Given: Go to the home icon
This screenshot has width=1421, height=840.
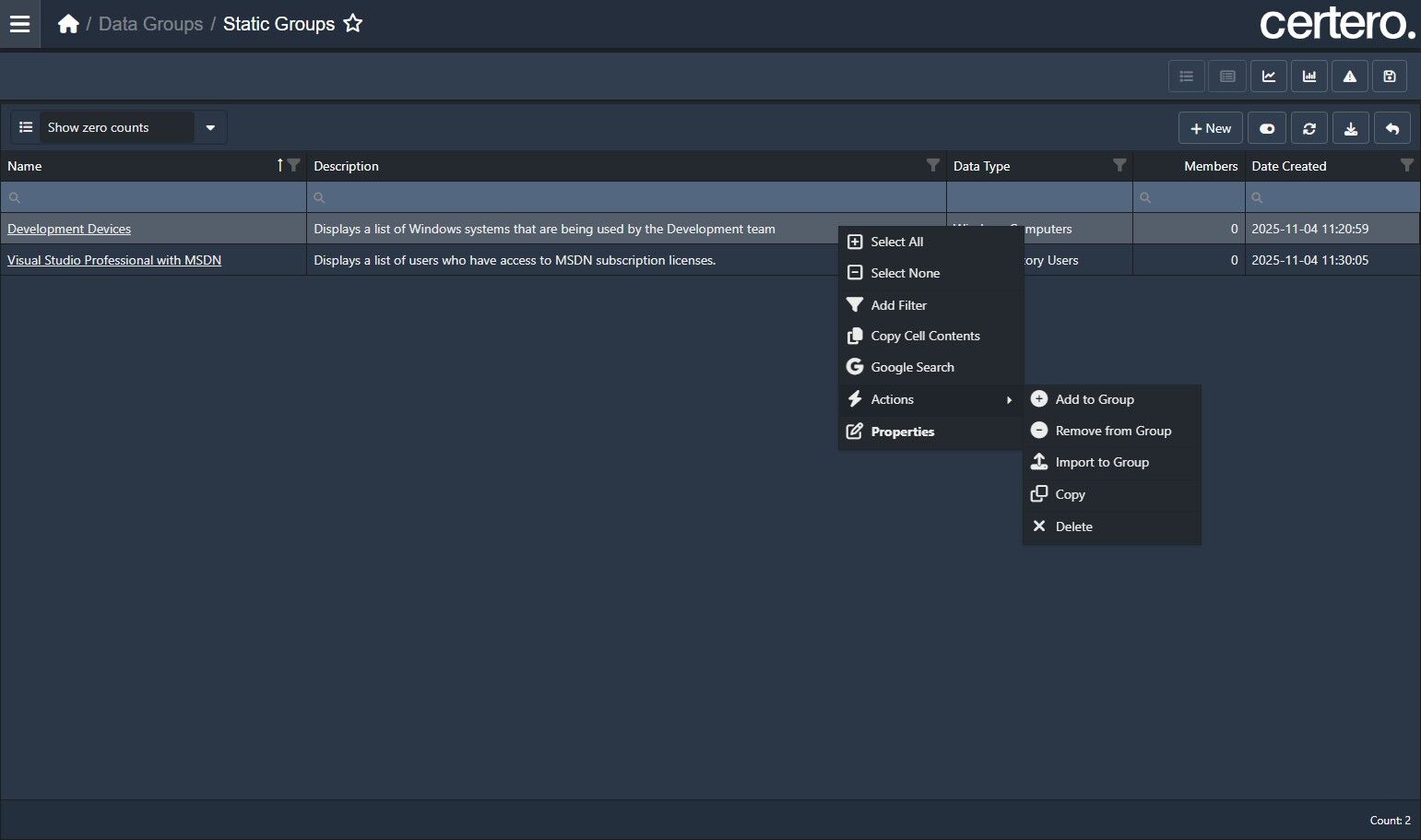Looking at the screenshot, I should click(68, 24).
